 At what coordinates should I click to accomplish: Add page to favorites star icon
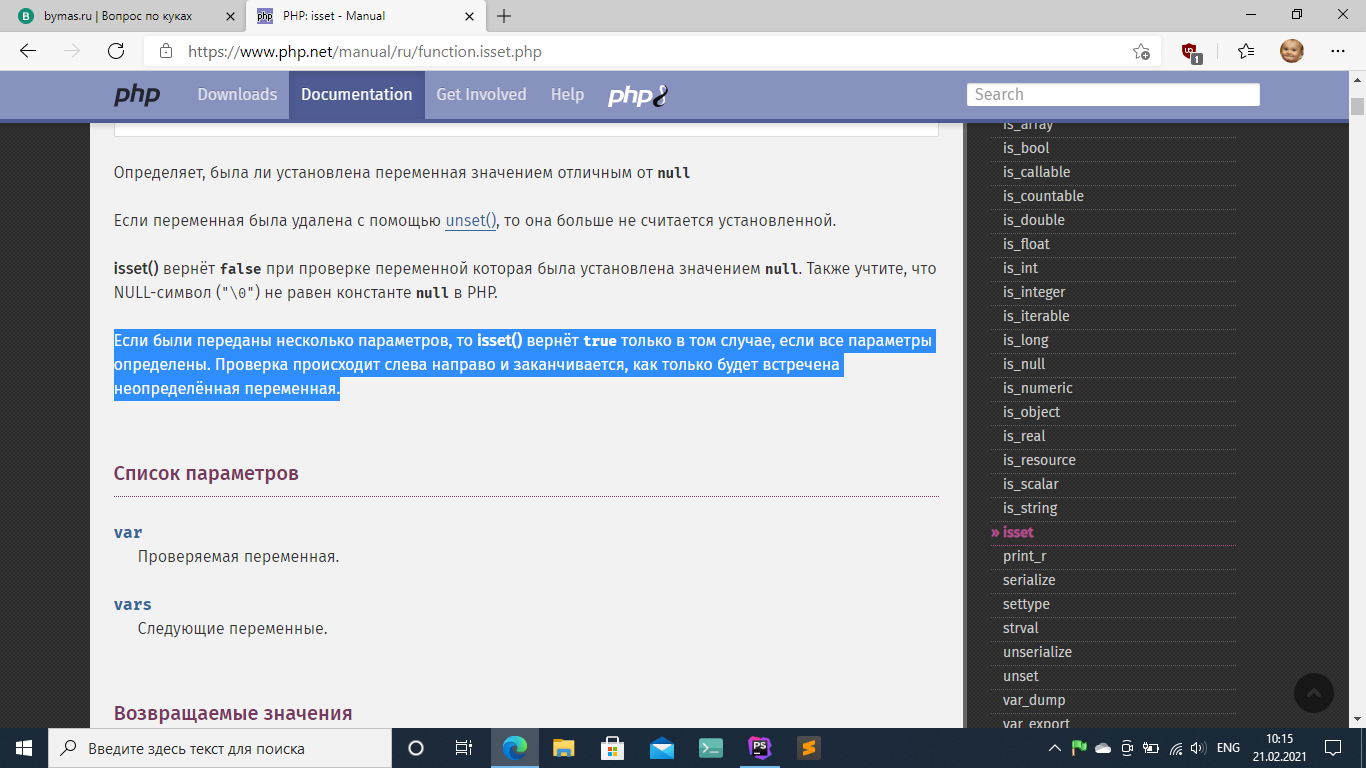click(x=1141, y=51)
